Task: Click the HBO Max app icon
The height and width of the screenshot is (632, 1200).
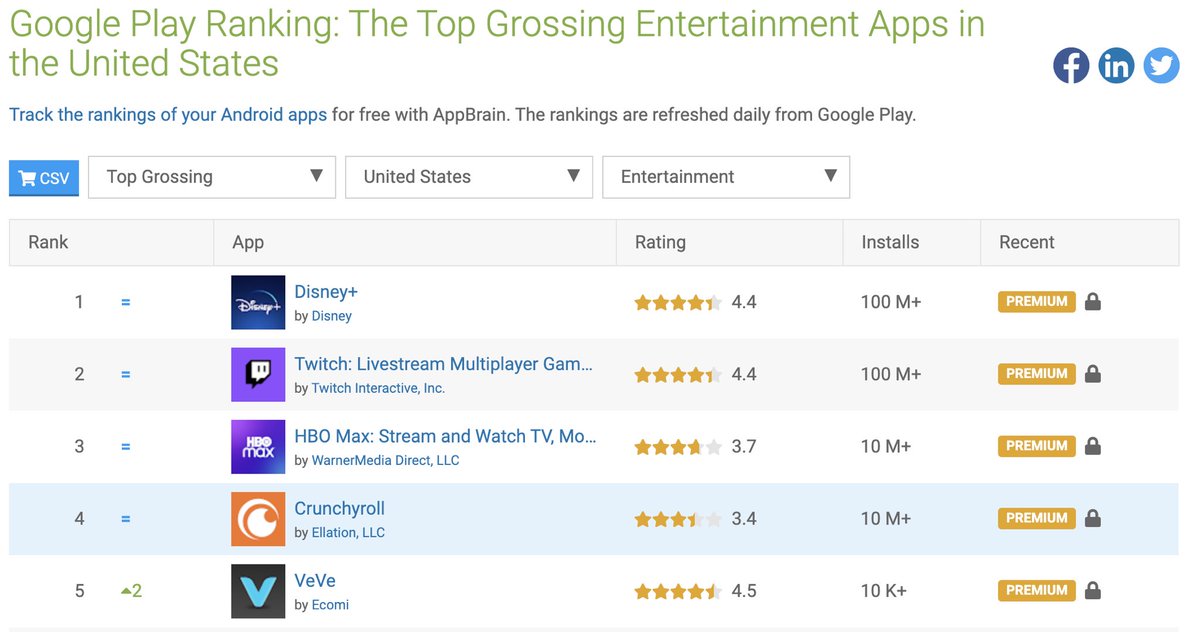Action: (x=258, y=446)
